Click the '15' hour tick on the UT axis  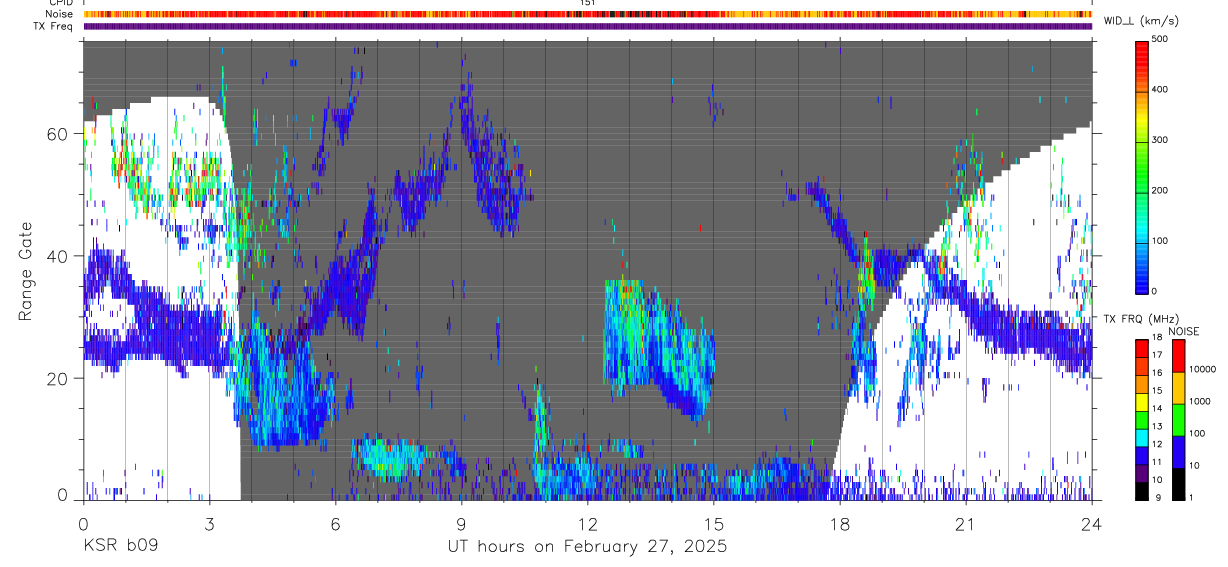714,522
